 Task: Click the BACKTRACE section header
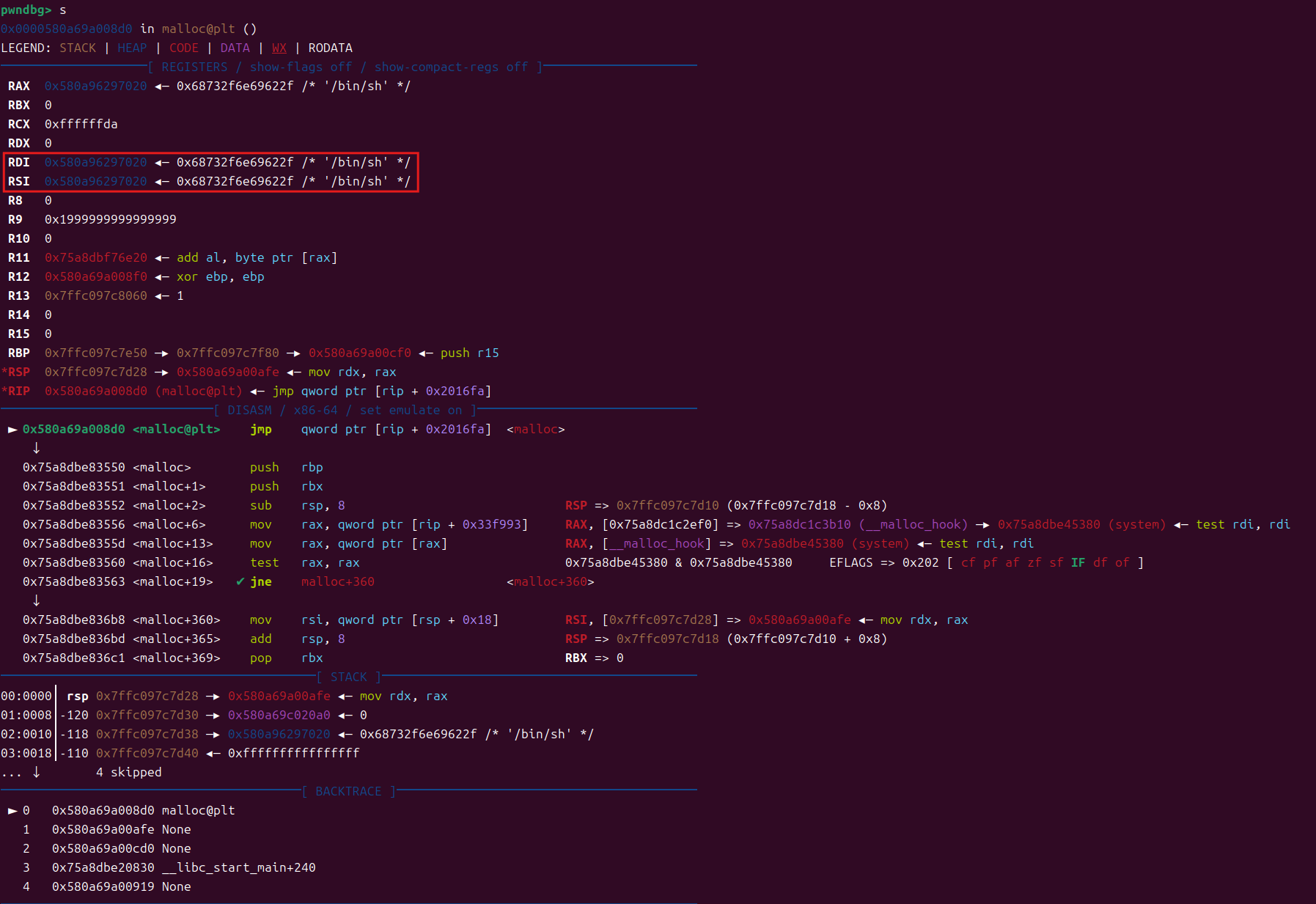click(348, 792)
